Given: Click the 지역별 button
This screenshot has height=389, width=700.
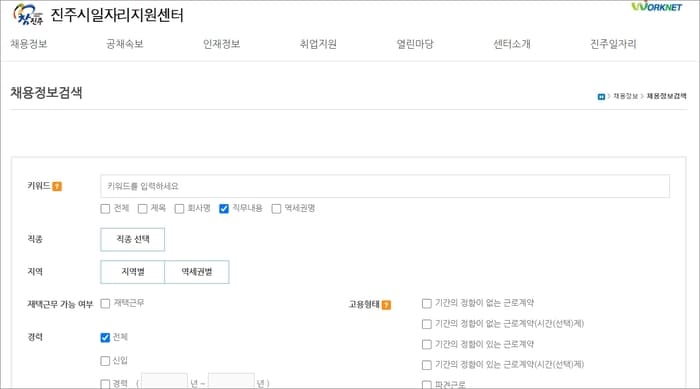Looking at the screenshot, I should (133, 272).
